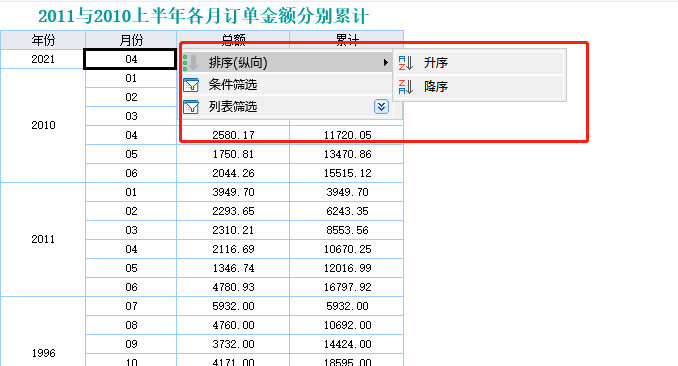Select the 14424.00 cumulative cell
This screenshot has height=366, width=678.
tap(347, 344)
